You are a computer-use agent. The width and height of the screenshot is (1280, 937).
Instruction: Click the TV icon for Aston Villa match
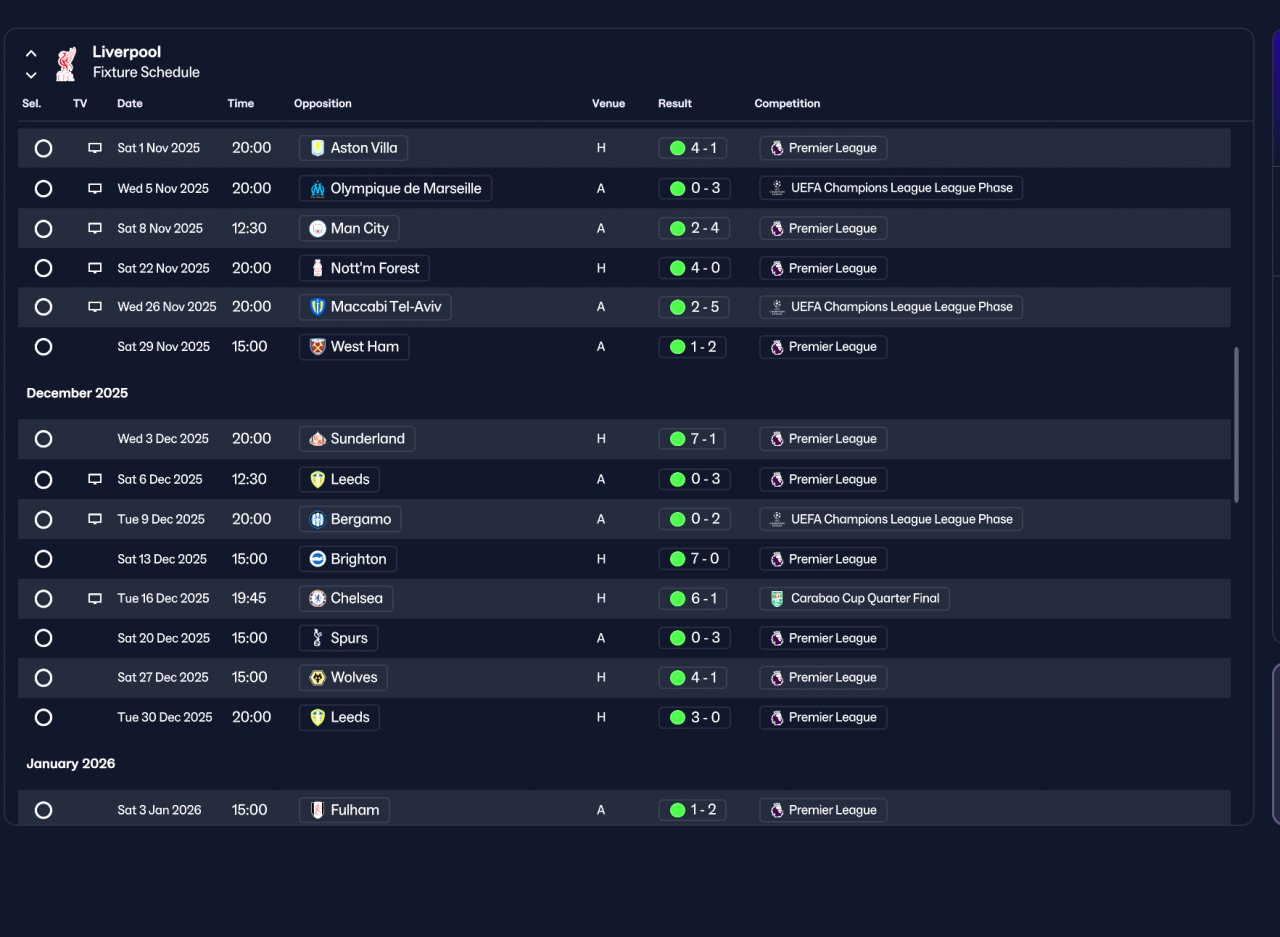click(x=95, y=148)
